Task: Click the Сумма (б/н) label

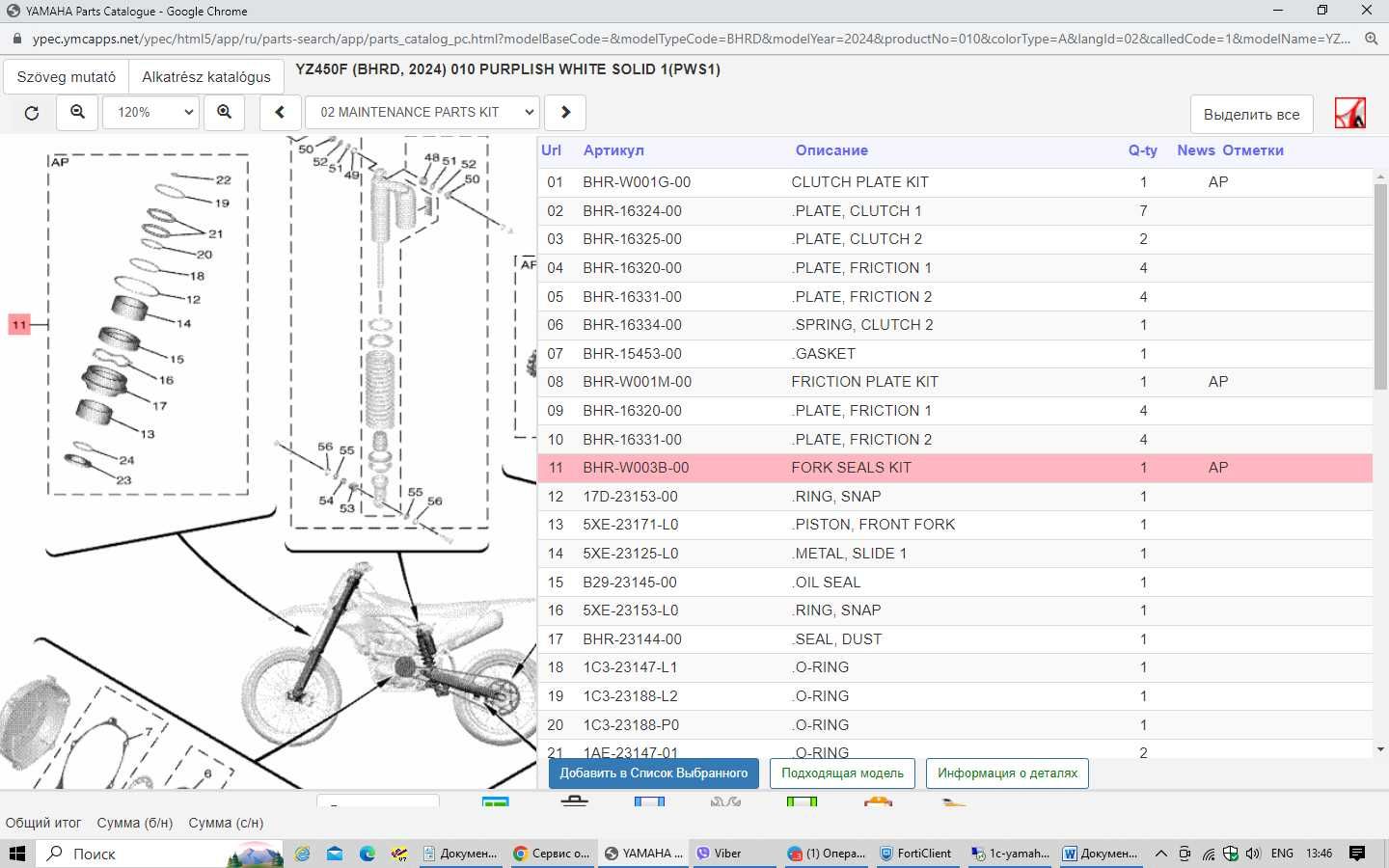Action: click(135, 823)
